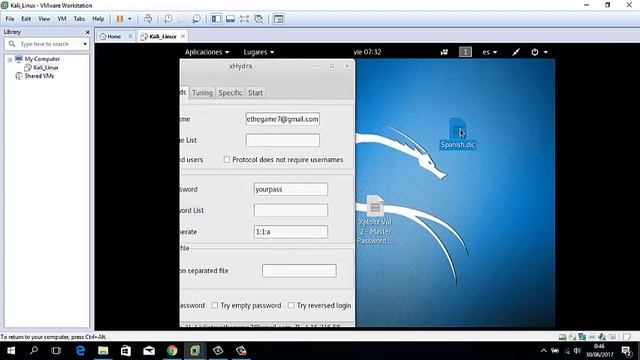Image resolution: width=640 pixels, height=360 pixels.
Task: Click the taskbar search icon
Action: [x=34, y=351]
